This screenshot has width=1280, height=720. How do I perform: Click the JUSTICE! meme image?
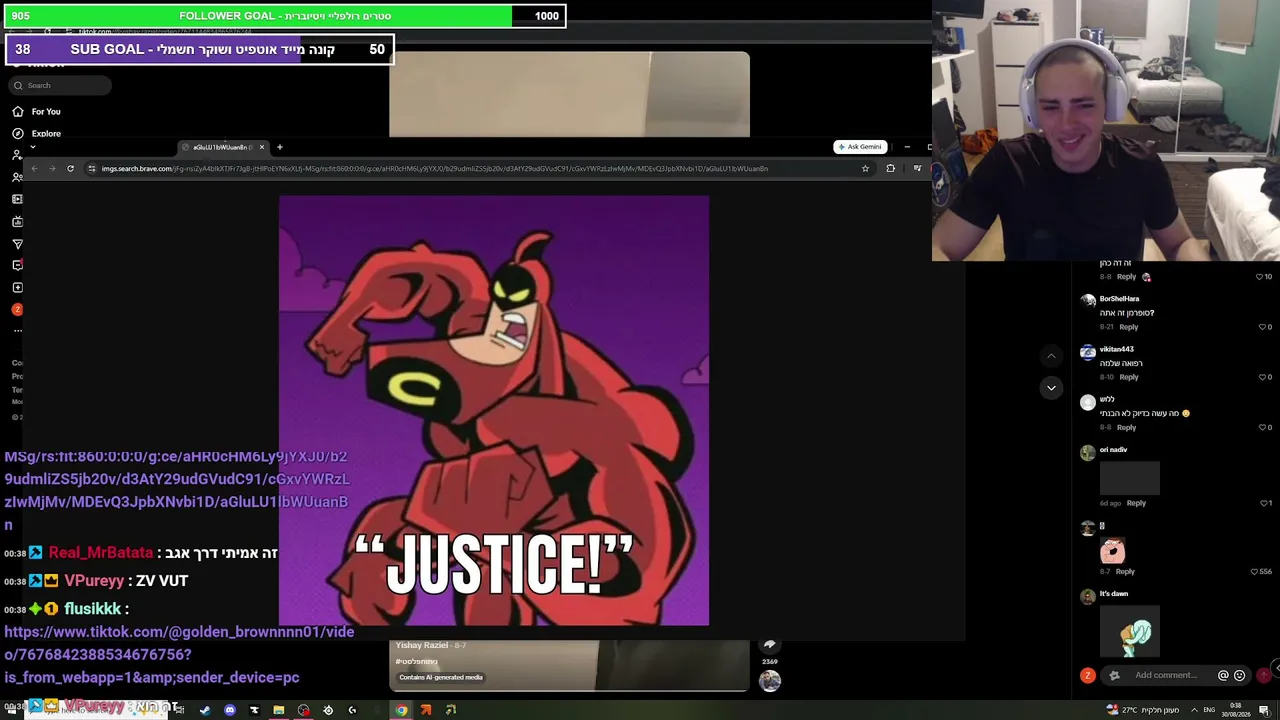(x=494, y=410)
